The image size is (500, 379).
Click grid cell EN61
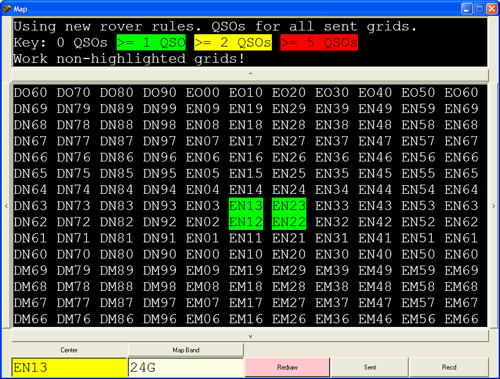461,238
